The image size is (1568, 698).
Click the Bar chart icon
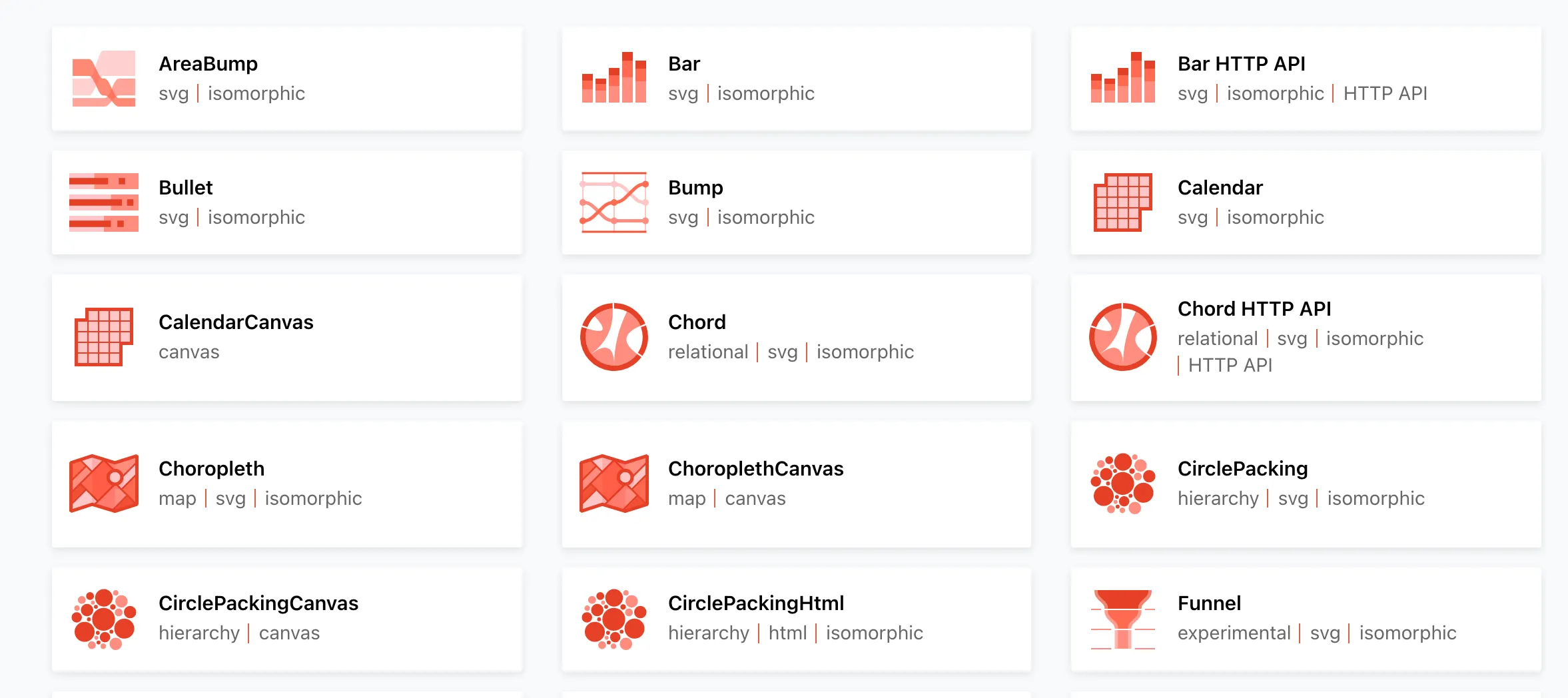point(613,78)
